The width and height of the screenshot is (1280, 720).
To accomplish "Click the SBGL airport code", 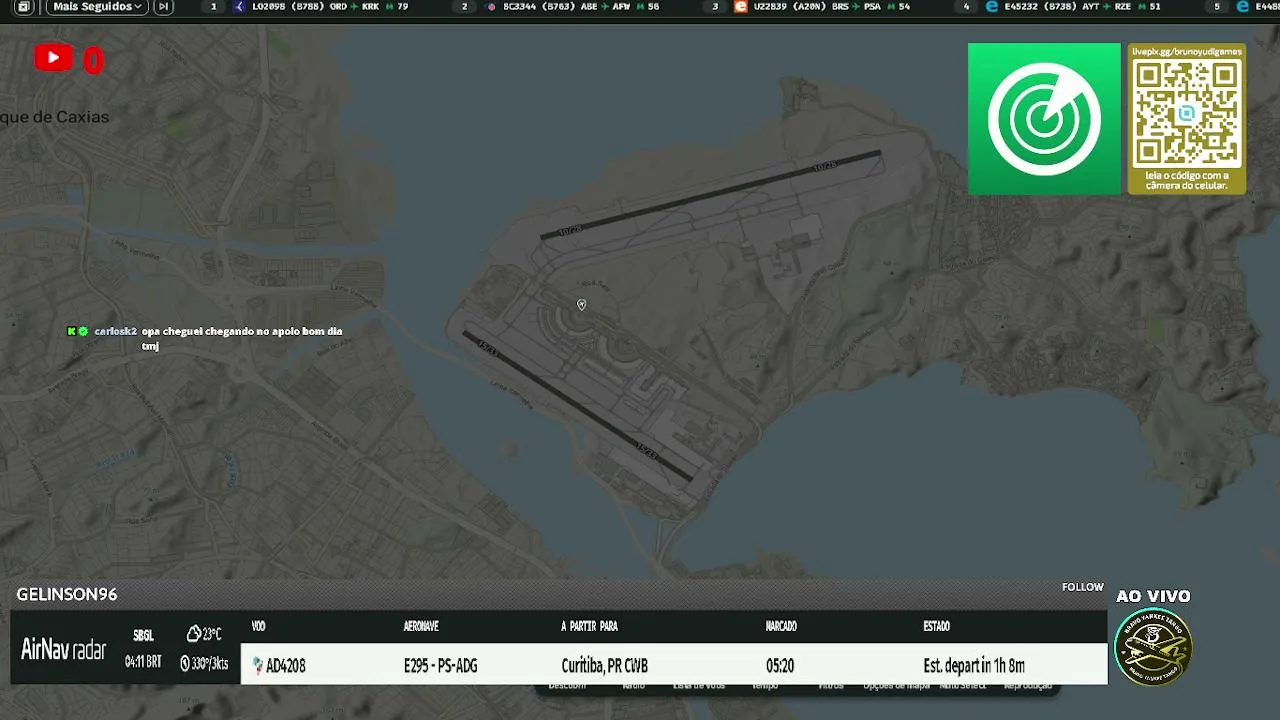I will click(143, 636).
